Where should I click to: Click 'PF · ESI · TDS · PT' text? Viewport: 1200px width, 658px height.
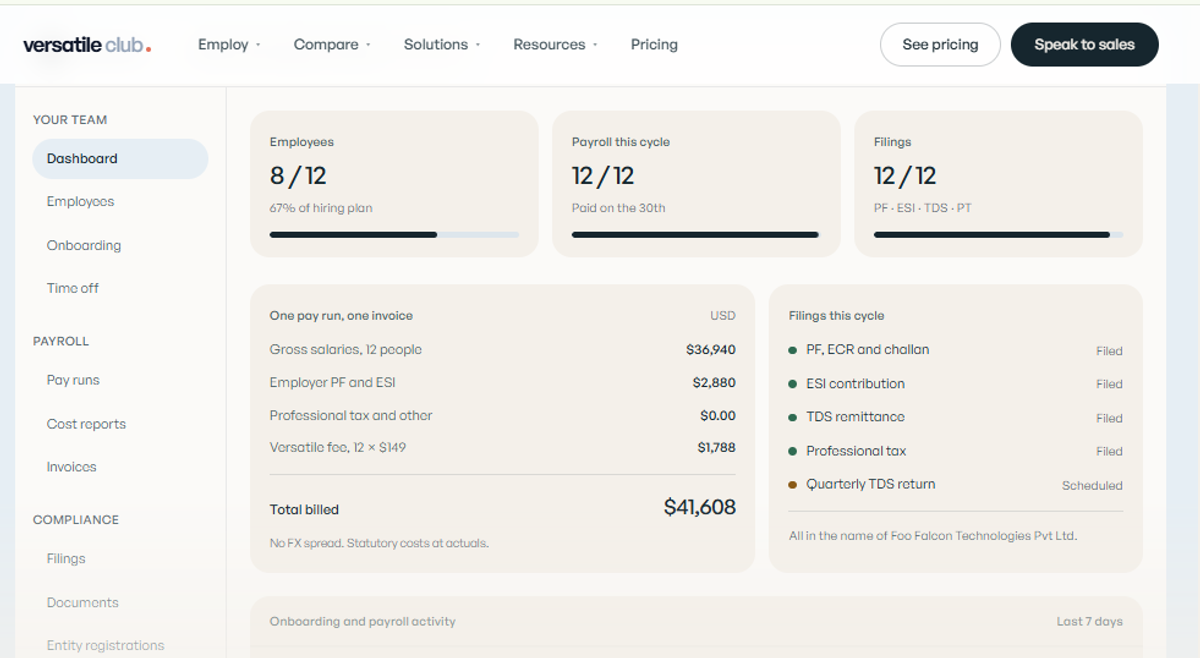pyautogui.click(x=923, y=209)
